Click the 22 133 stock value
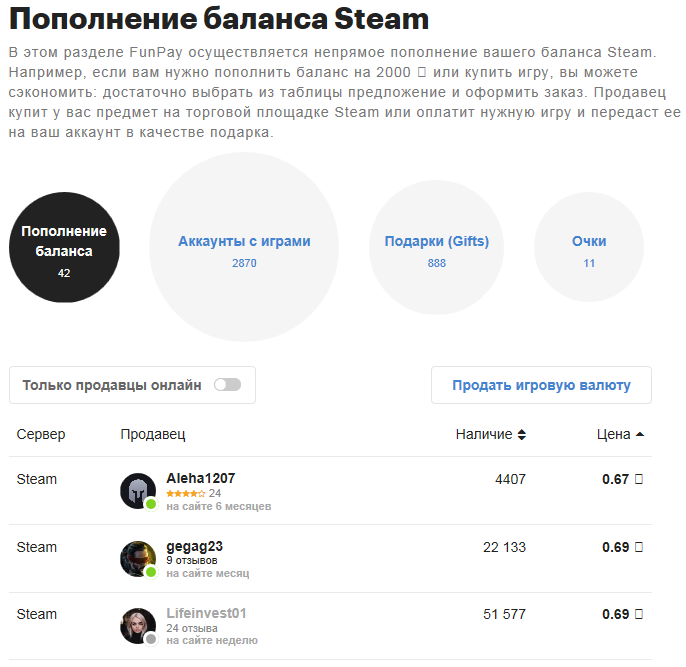Viewport: 686px width, 667px height. click(504, 547)
